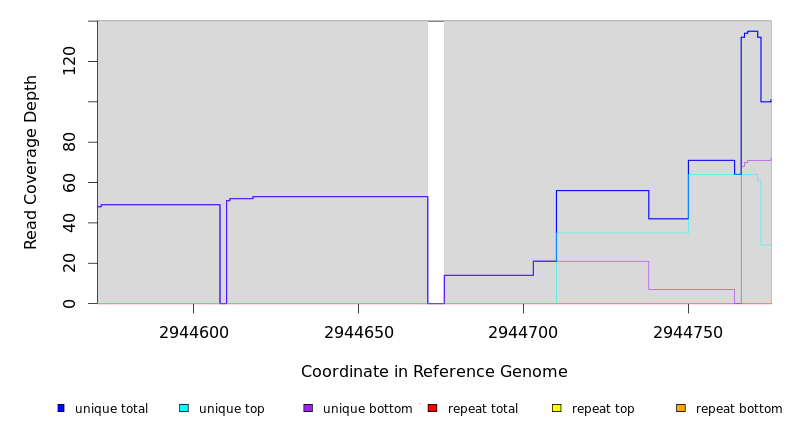This screenshot has height=432, width=792.
Task: Click the 'Read Coverage Depth' y-axis title
Action: [x=32, y=162]
